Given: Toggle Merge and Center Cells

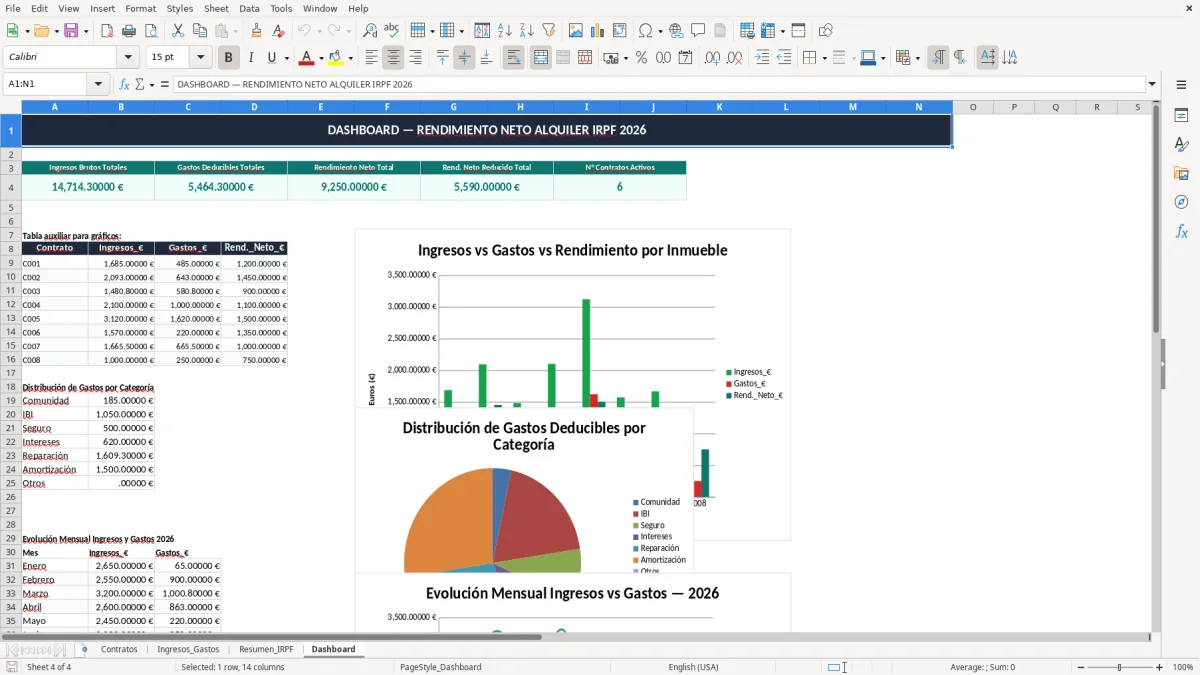Looking at the screenshot, I should coord(540,58).
